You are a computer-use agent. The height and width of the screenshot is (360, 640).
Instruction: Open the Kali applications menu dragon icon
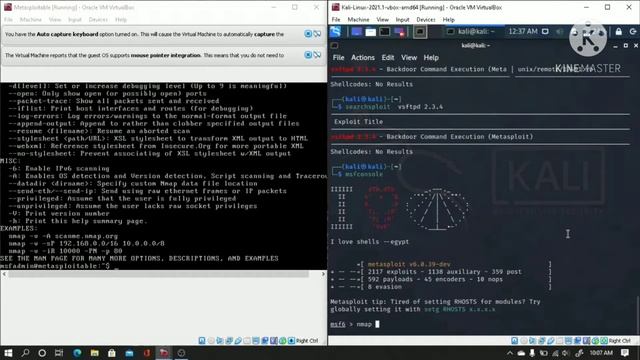pyautogui.click(x=336, y=31)
